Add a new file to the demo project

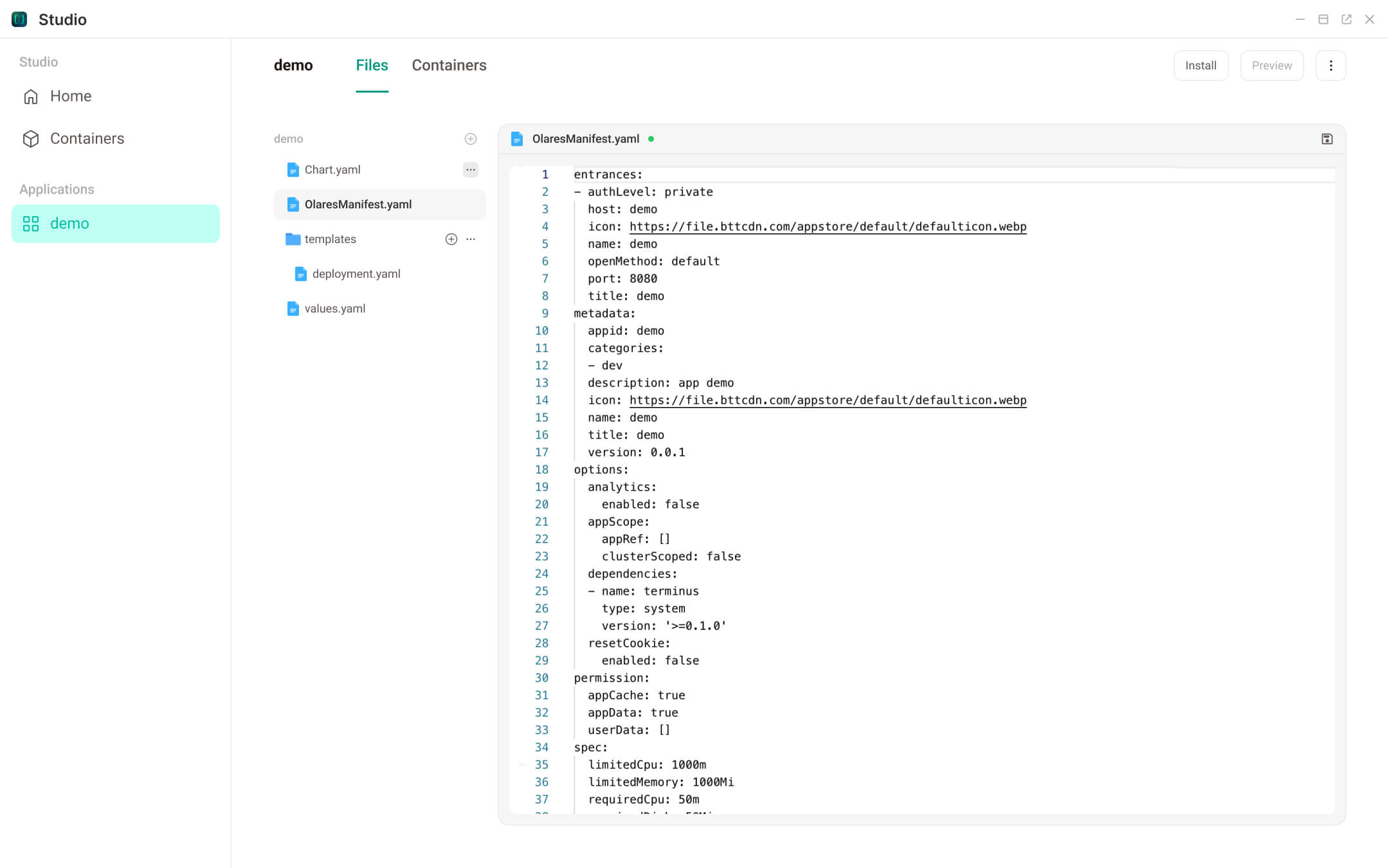coord(471,138)
